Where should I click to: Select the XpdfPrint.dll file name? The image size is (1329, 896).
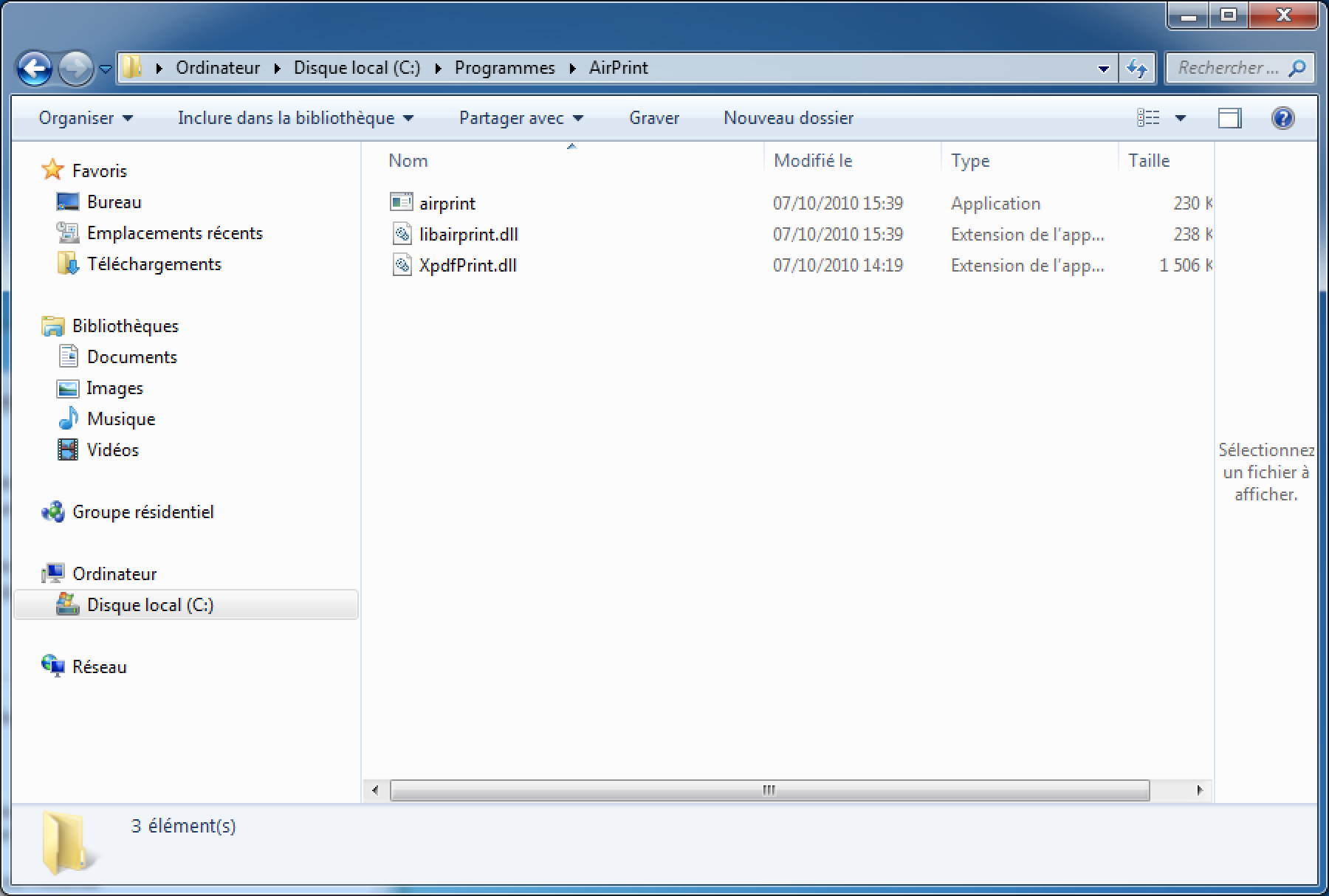[x=468, y=266]
